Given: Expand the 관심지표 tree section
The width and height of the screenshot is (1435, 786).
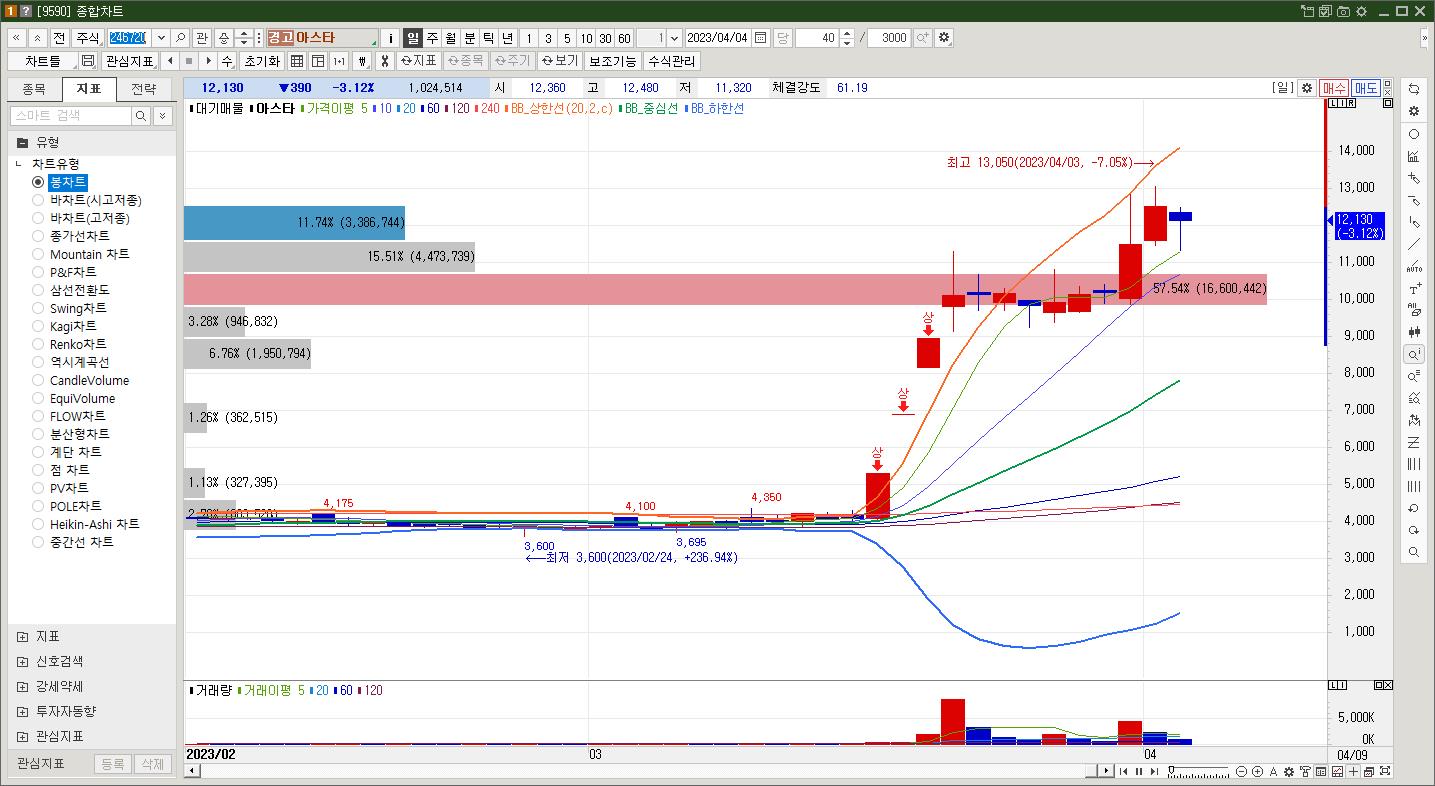Looking at the screenshot, I should (x=23, y=736).
